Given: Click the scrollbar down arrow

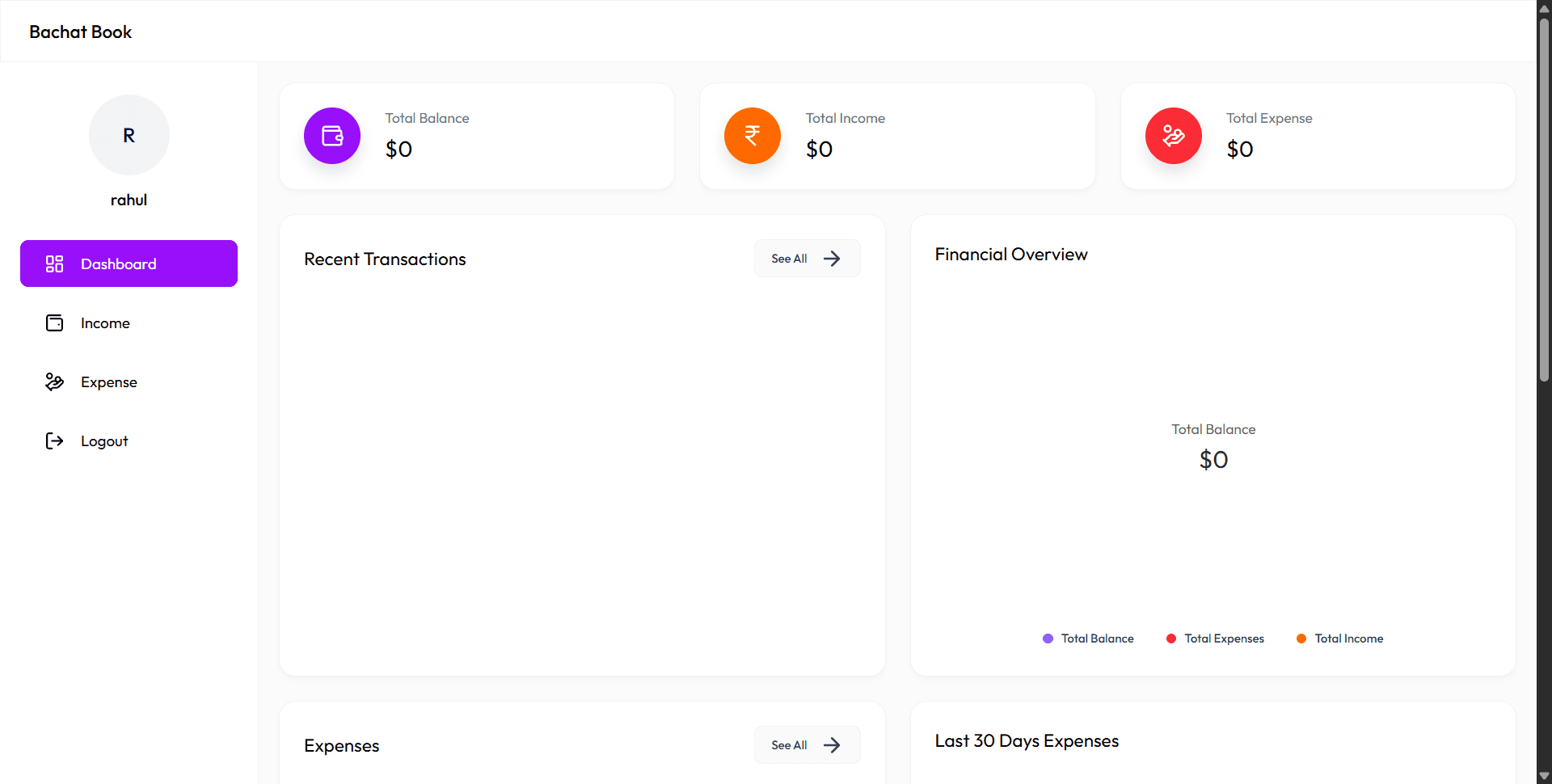Looking at the screenshot, I should point(1544,776).
